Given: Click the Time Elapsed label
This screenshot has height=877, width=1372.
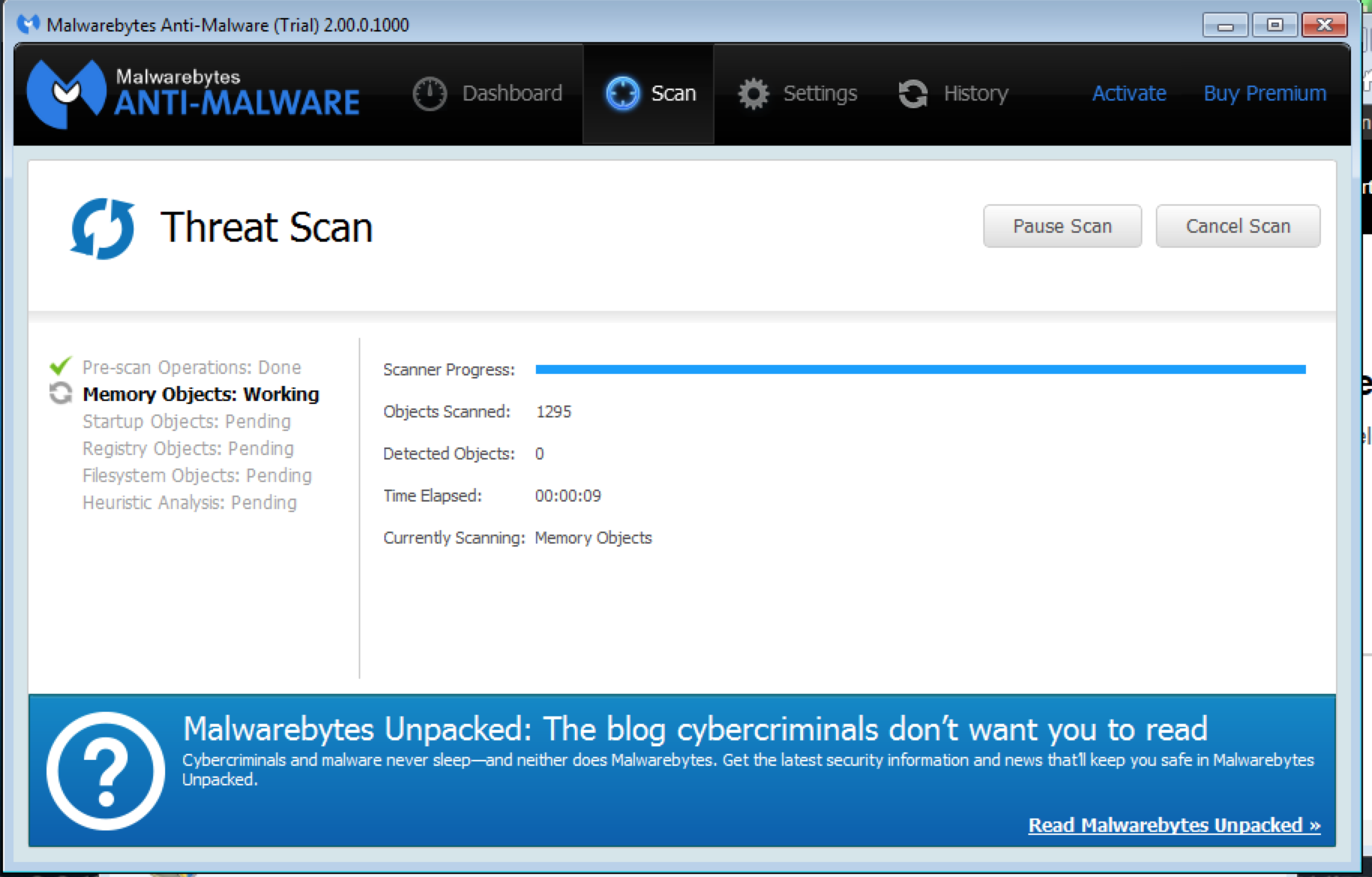Looking at the screenshot, I should 432,496.
